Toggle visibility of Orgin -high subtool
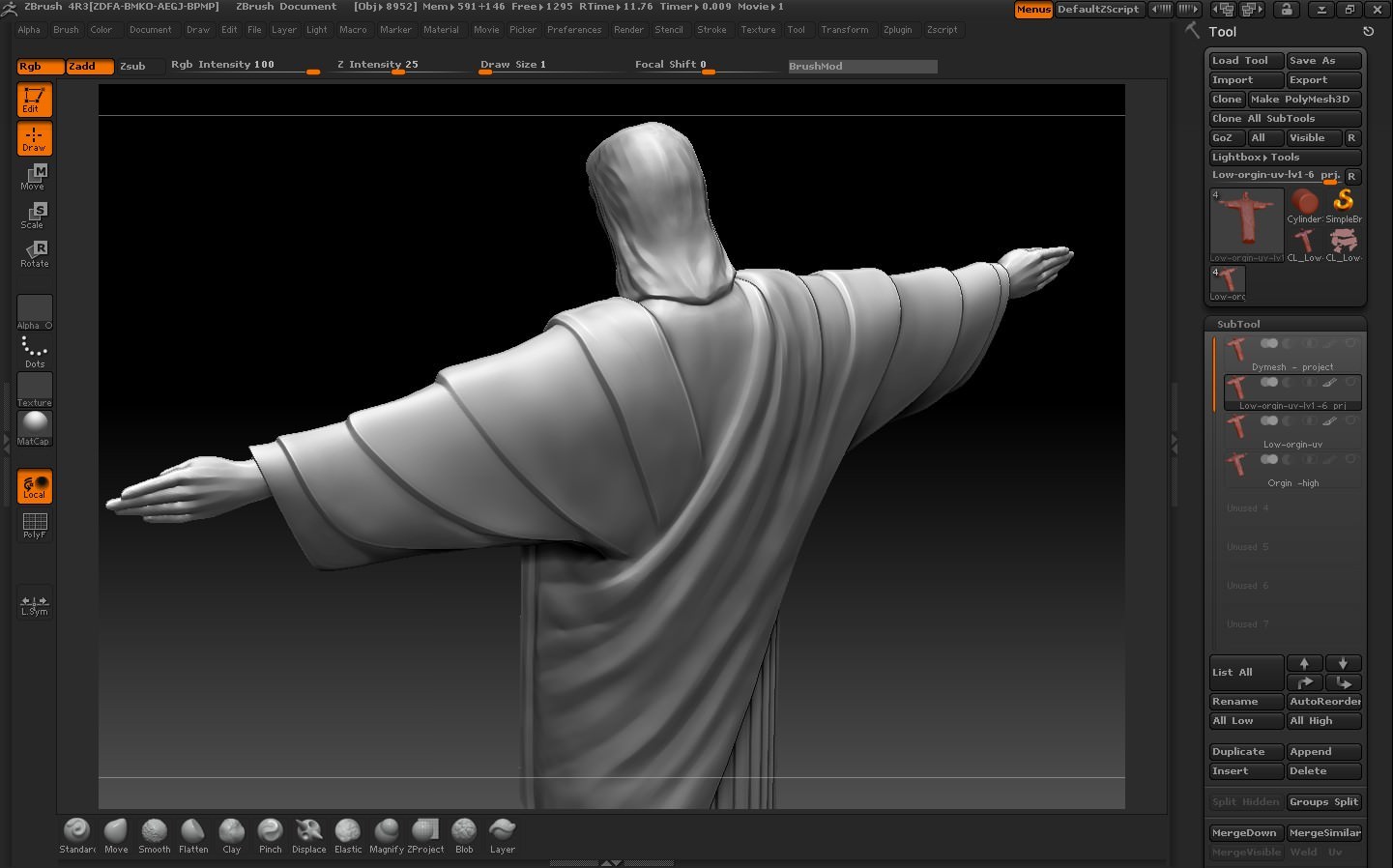Screen dimensions: 1393x868 coord(1268,460)
